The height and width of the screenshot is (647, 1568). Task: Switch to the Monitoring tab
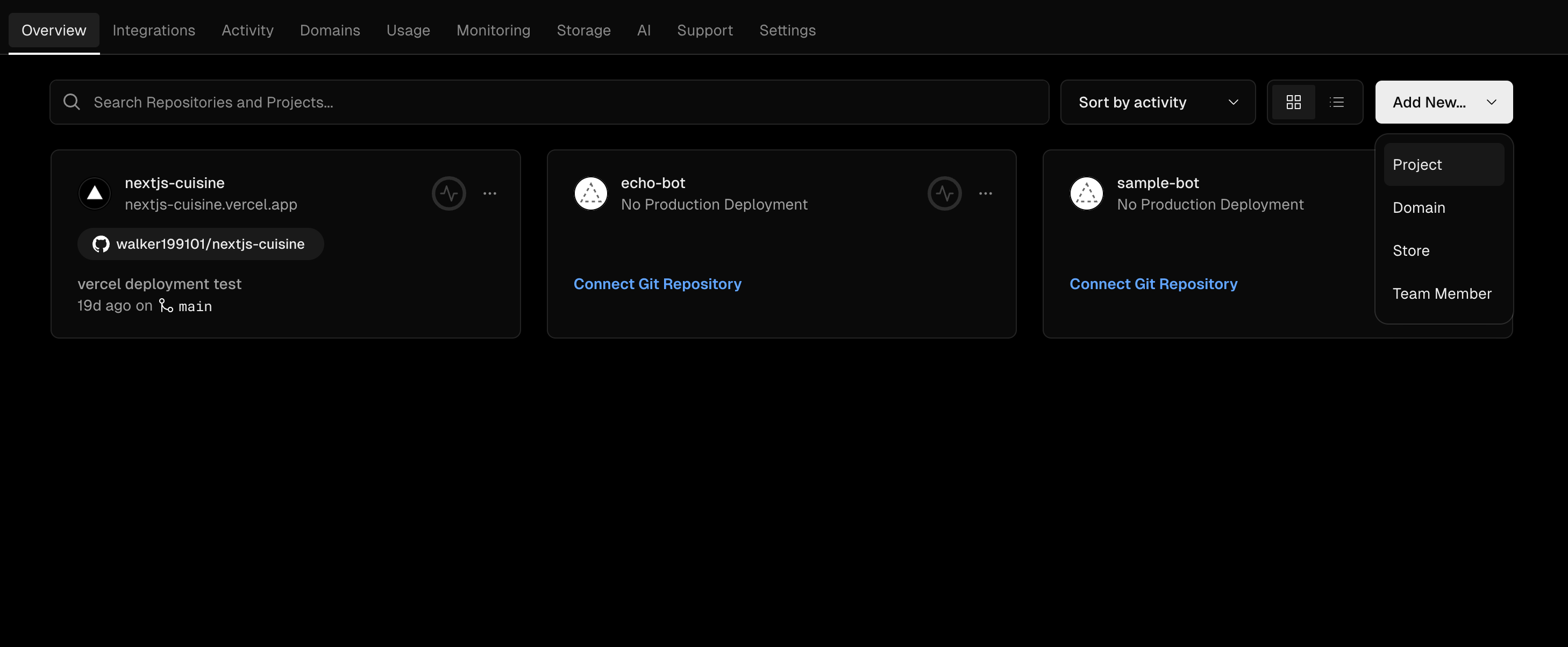[493, 30]
